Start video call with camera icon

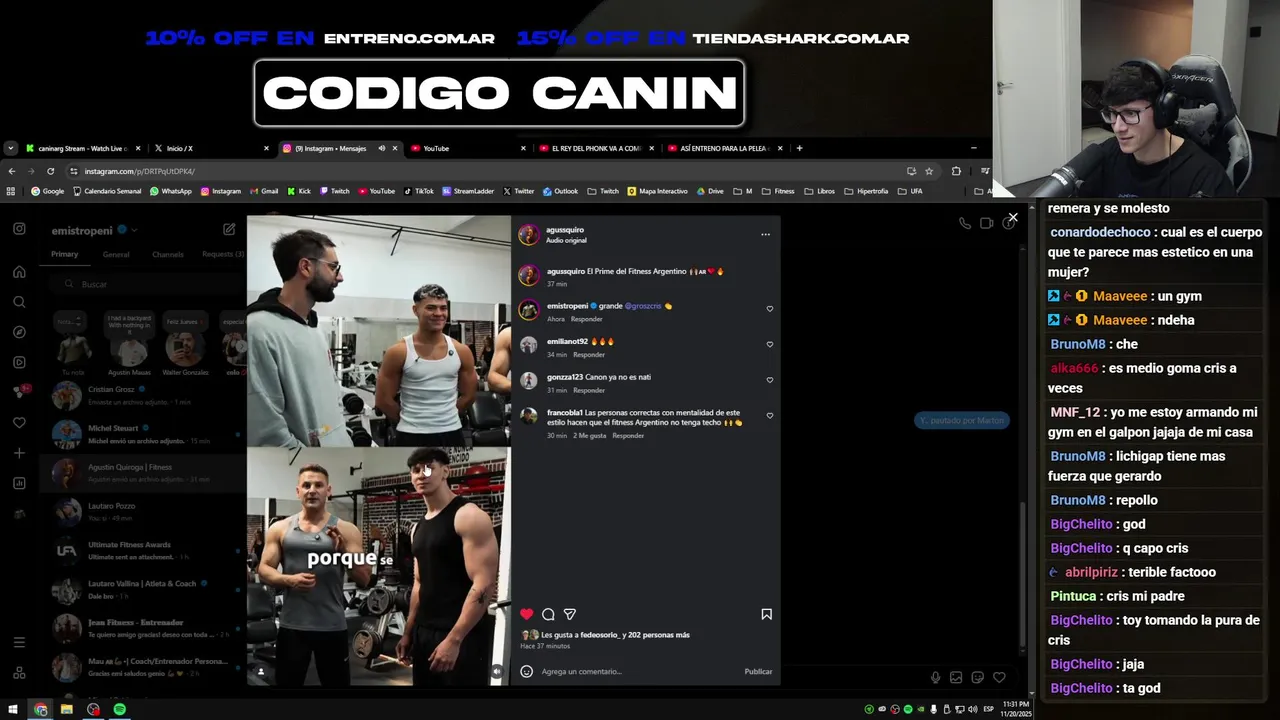[x=987, y=223]
